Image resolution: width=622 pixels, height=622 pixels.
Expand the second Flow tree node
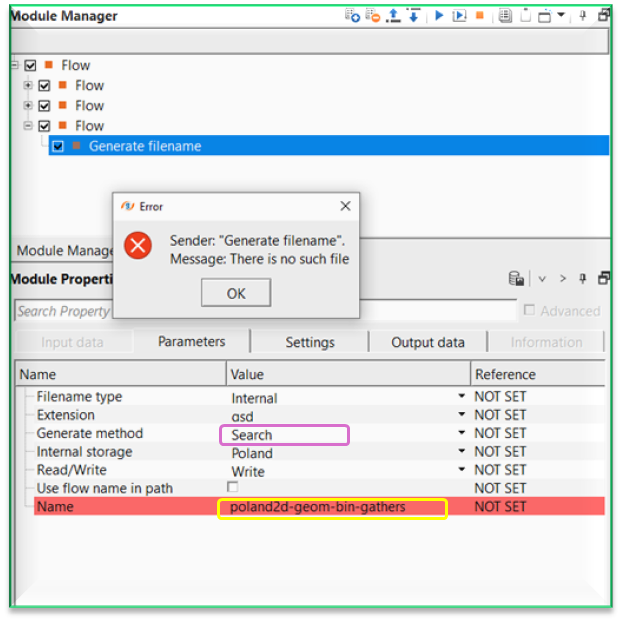pyautogui.click(x=28, y=85)
